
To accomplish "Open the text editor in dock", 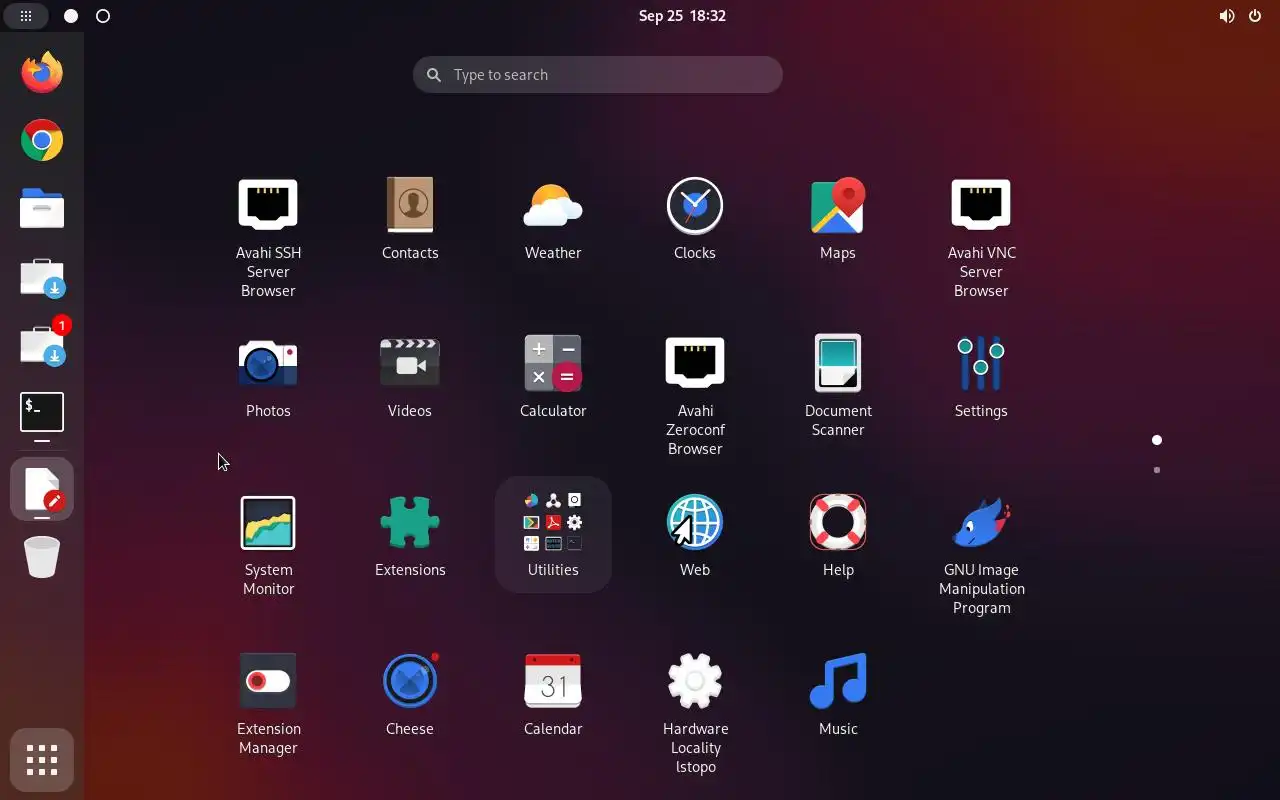I will pyautogui.click(x=42, y=489).
